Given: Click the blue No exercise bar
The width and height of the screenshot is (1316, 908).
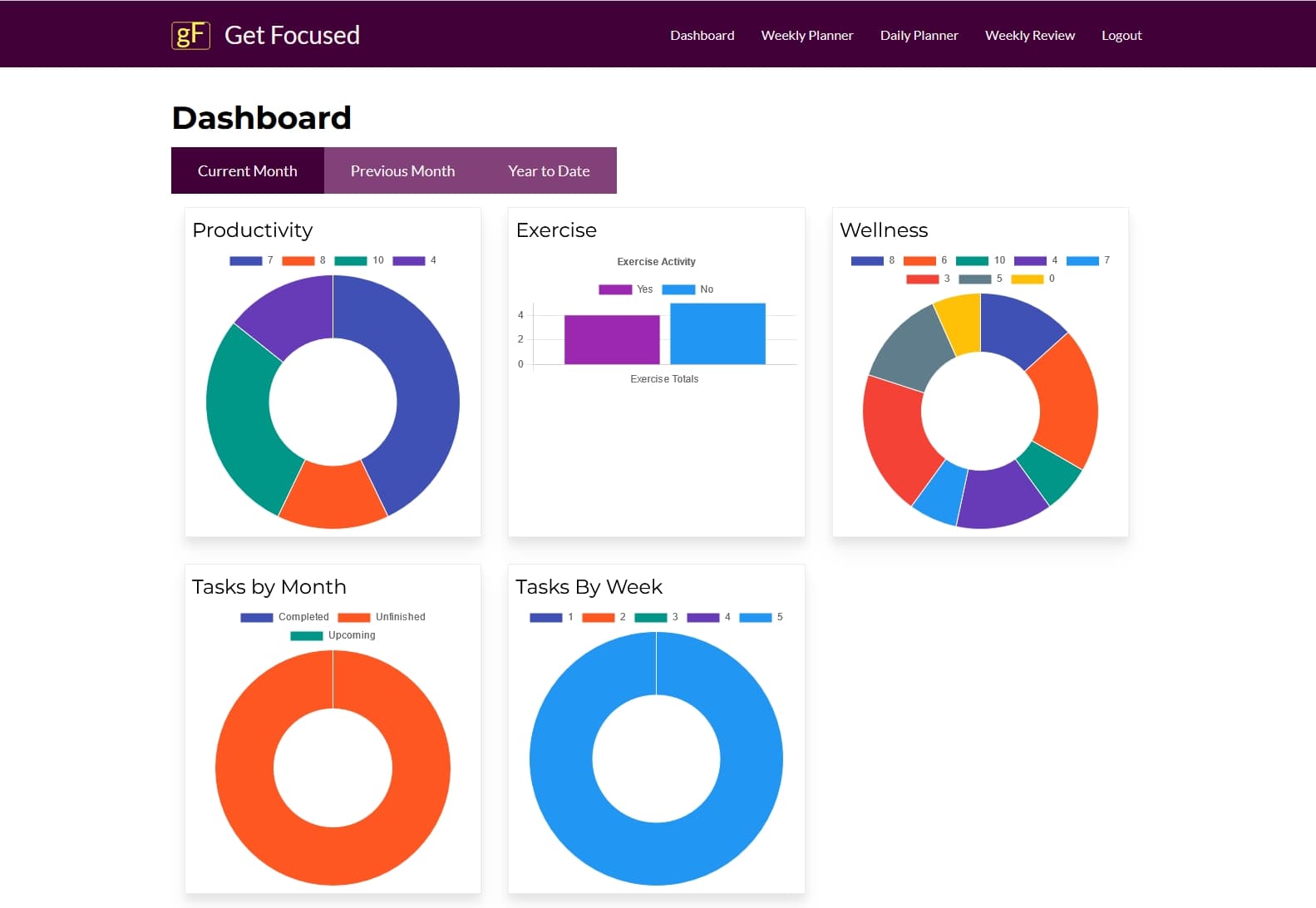Looking at the screenshot, I should [x=717, y=333].
